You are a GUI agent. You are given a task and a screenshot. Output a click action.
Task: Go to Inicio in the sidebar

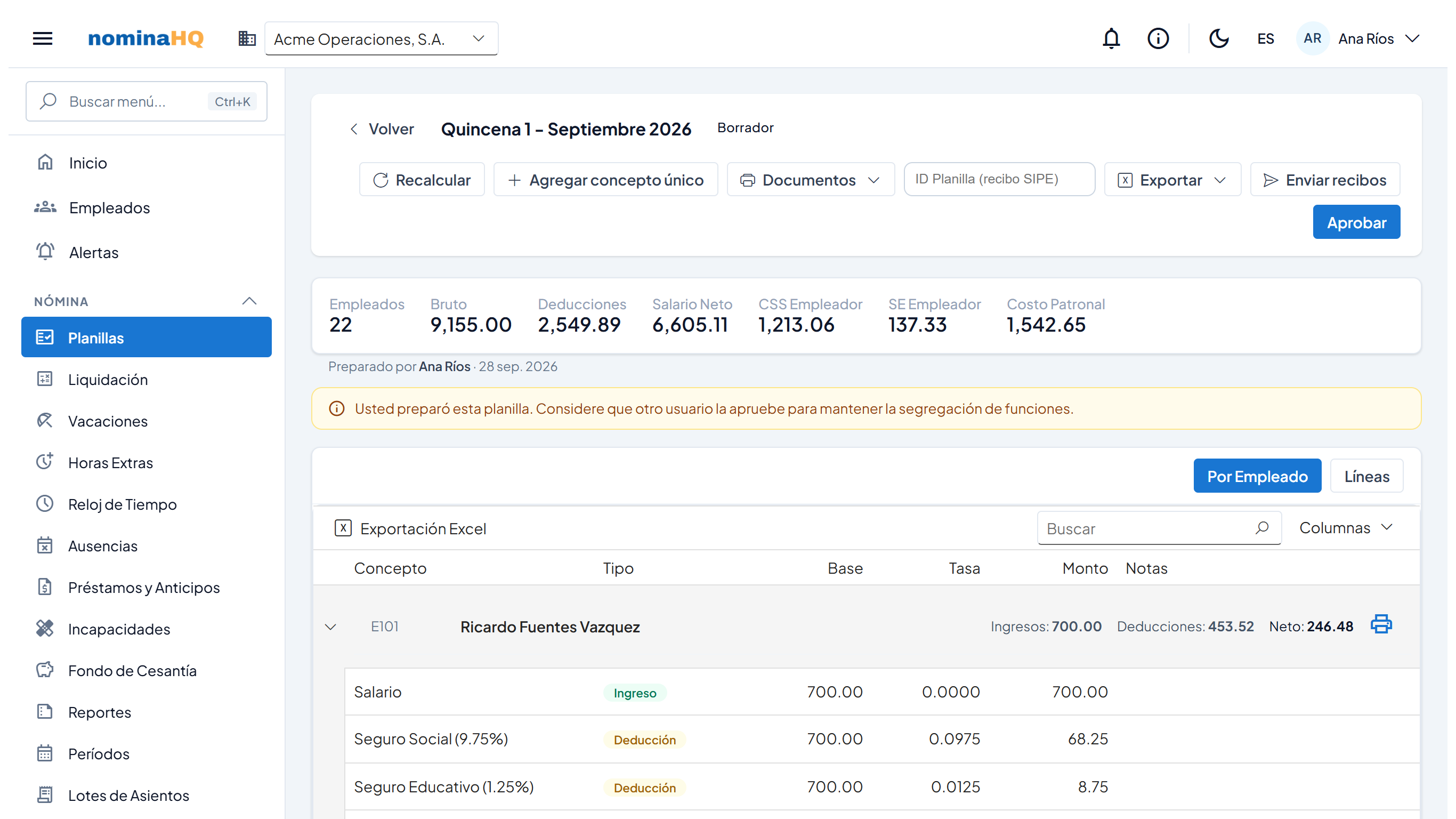(147, 163)
